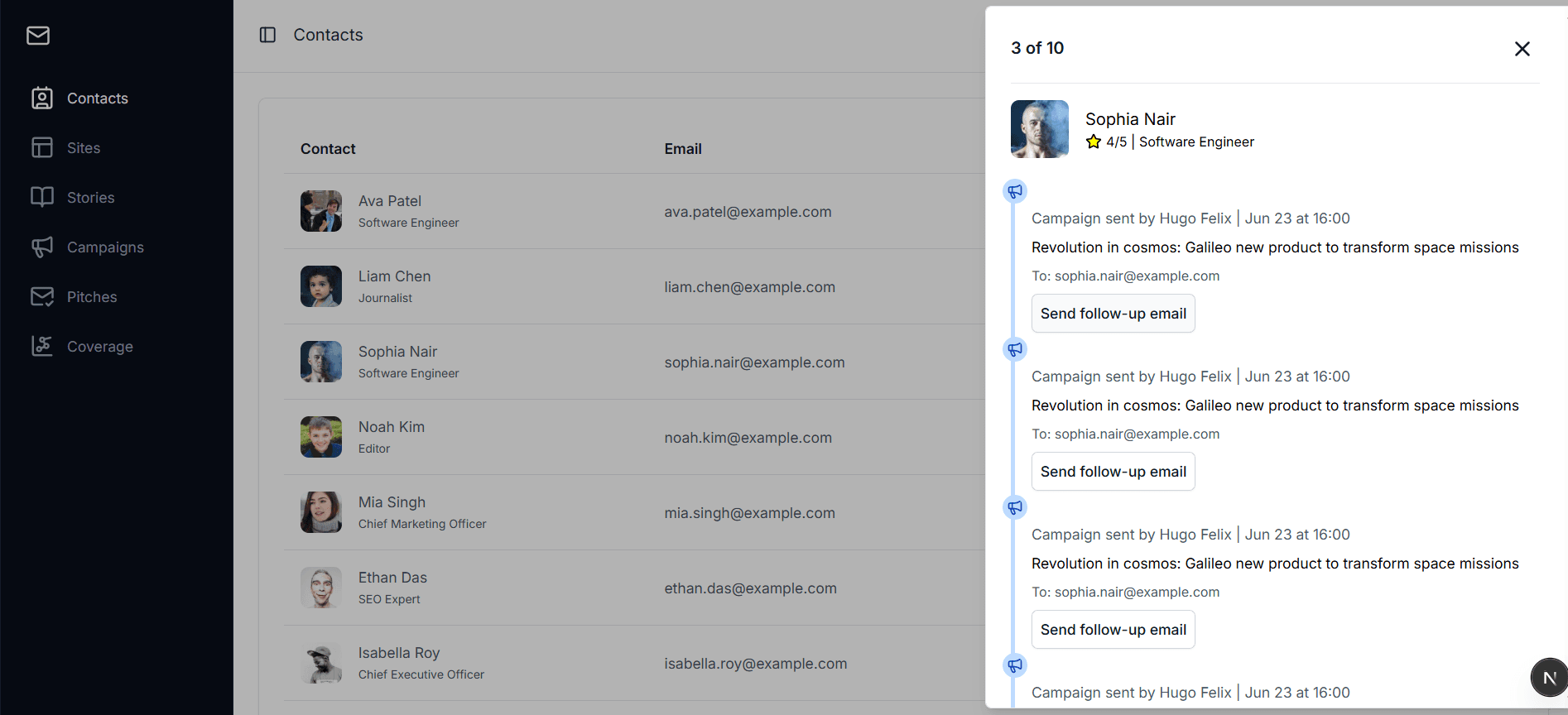The image size is (1568, 715).
Task: Click sophia.nair@example.com in the table
Action: pyautogui.click(x=755, y=362)
